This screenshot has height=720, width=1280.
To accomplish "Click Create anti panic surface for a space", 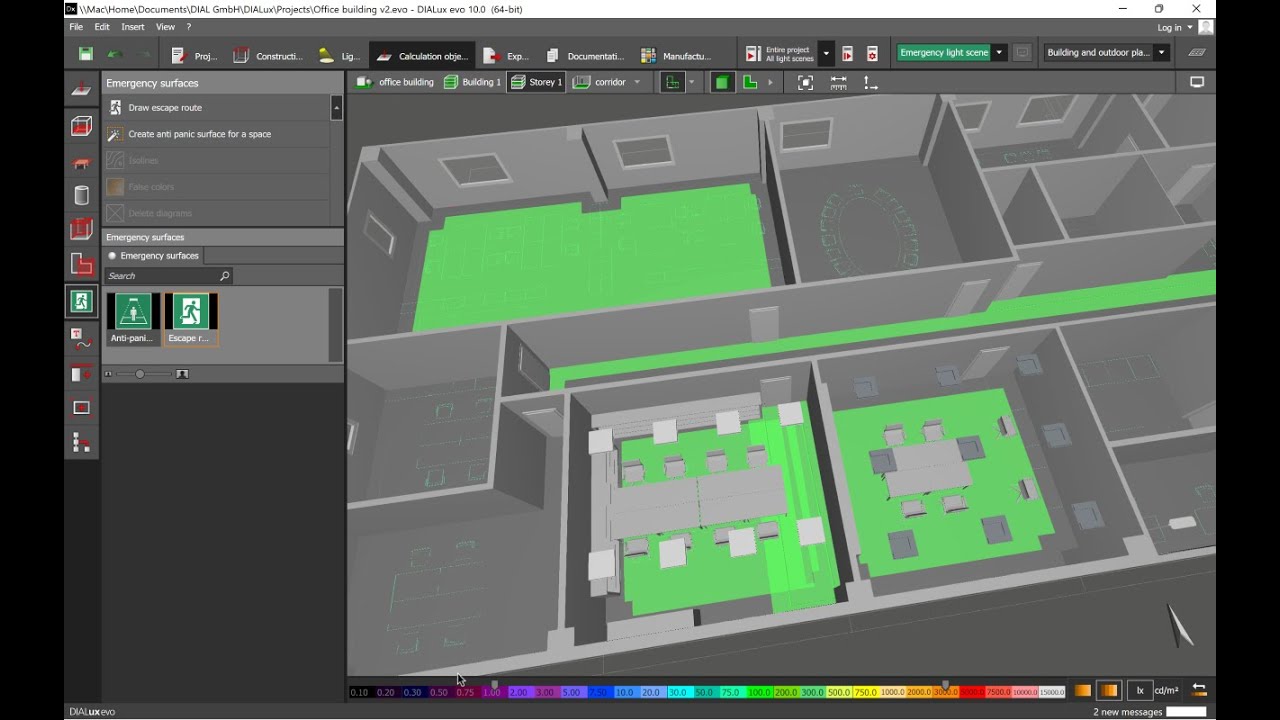I will coord(199,134).
